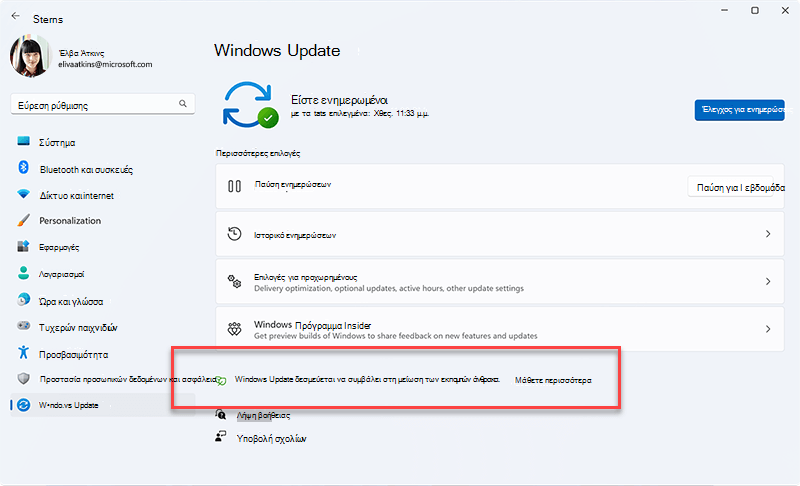Click the Μάθετε περισσότερα link

point(553,380)
